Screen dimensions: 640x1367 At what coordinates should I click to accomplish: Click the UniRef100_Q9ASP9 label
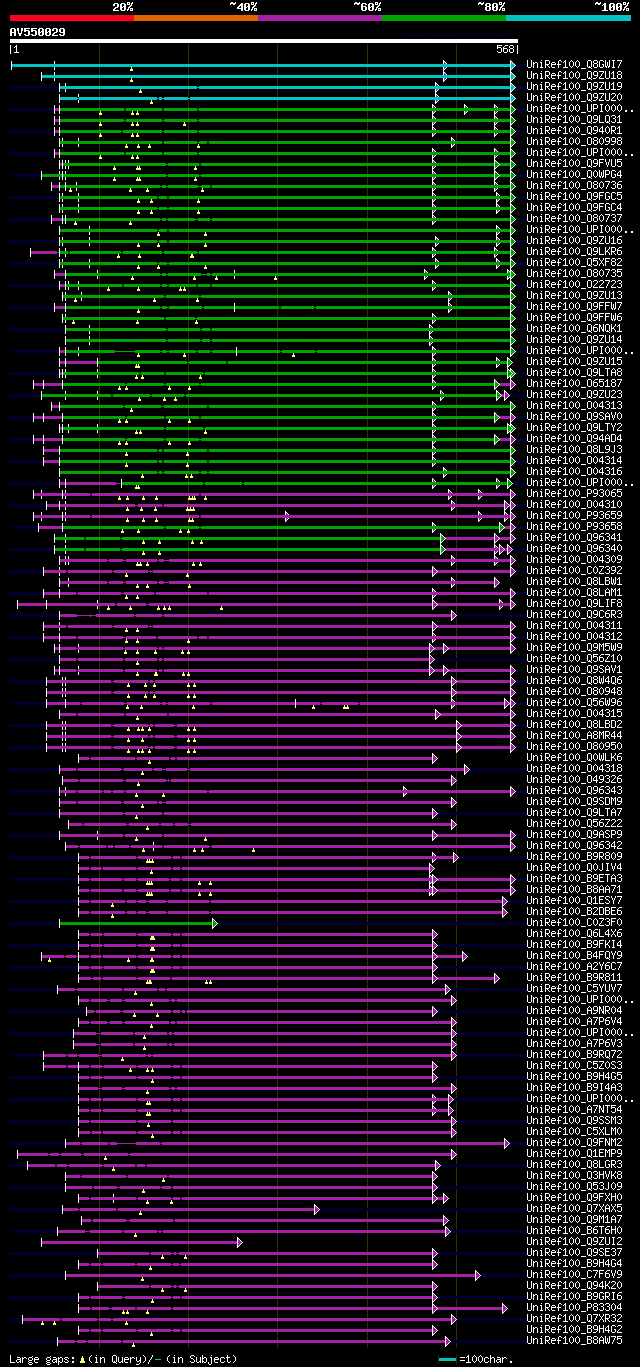pyautogui.click(x=574, y=834)
